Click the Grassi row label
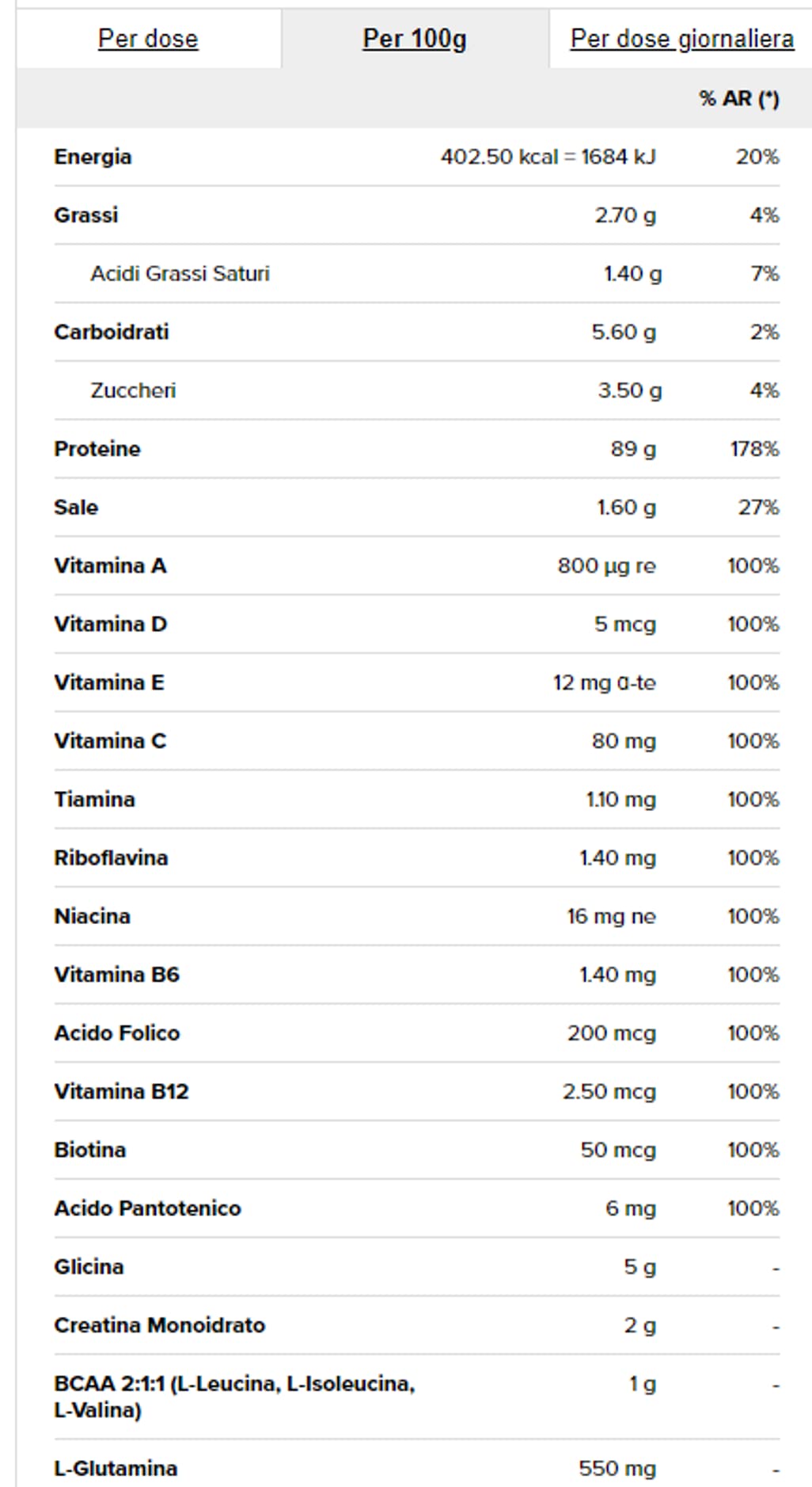812x1487 pixels. (x=85, y=215)
